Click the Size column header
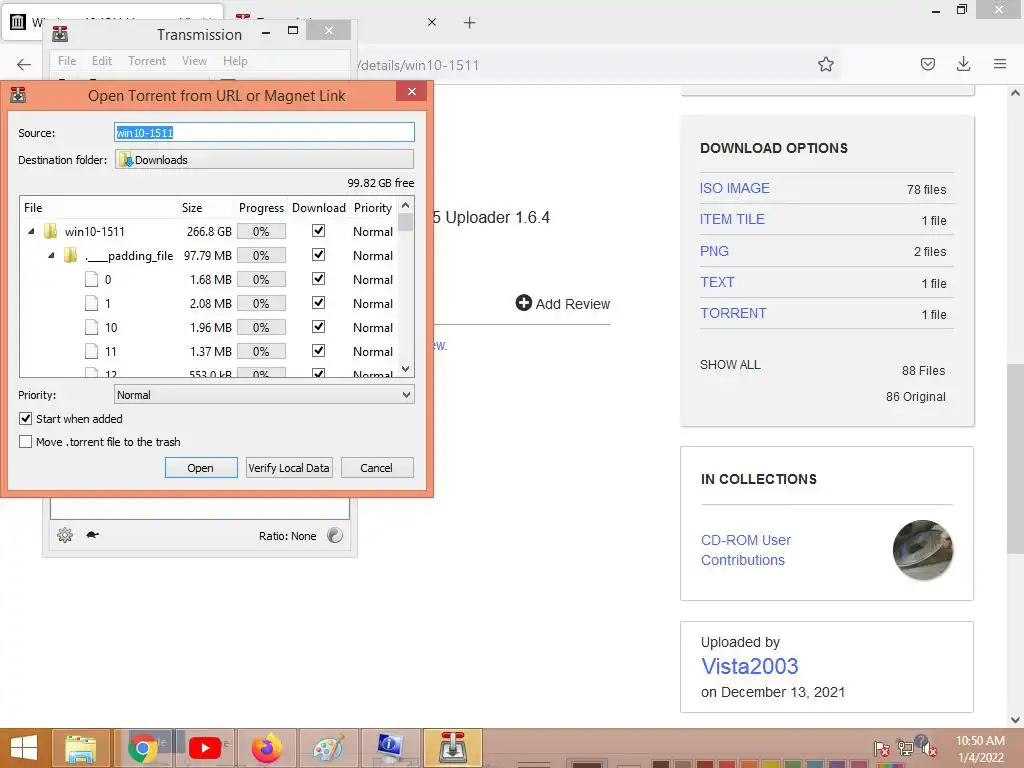The width and height of the screenshot is (1024, 768). point(192,208)
